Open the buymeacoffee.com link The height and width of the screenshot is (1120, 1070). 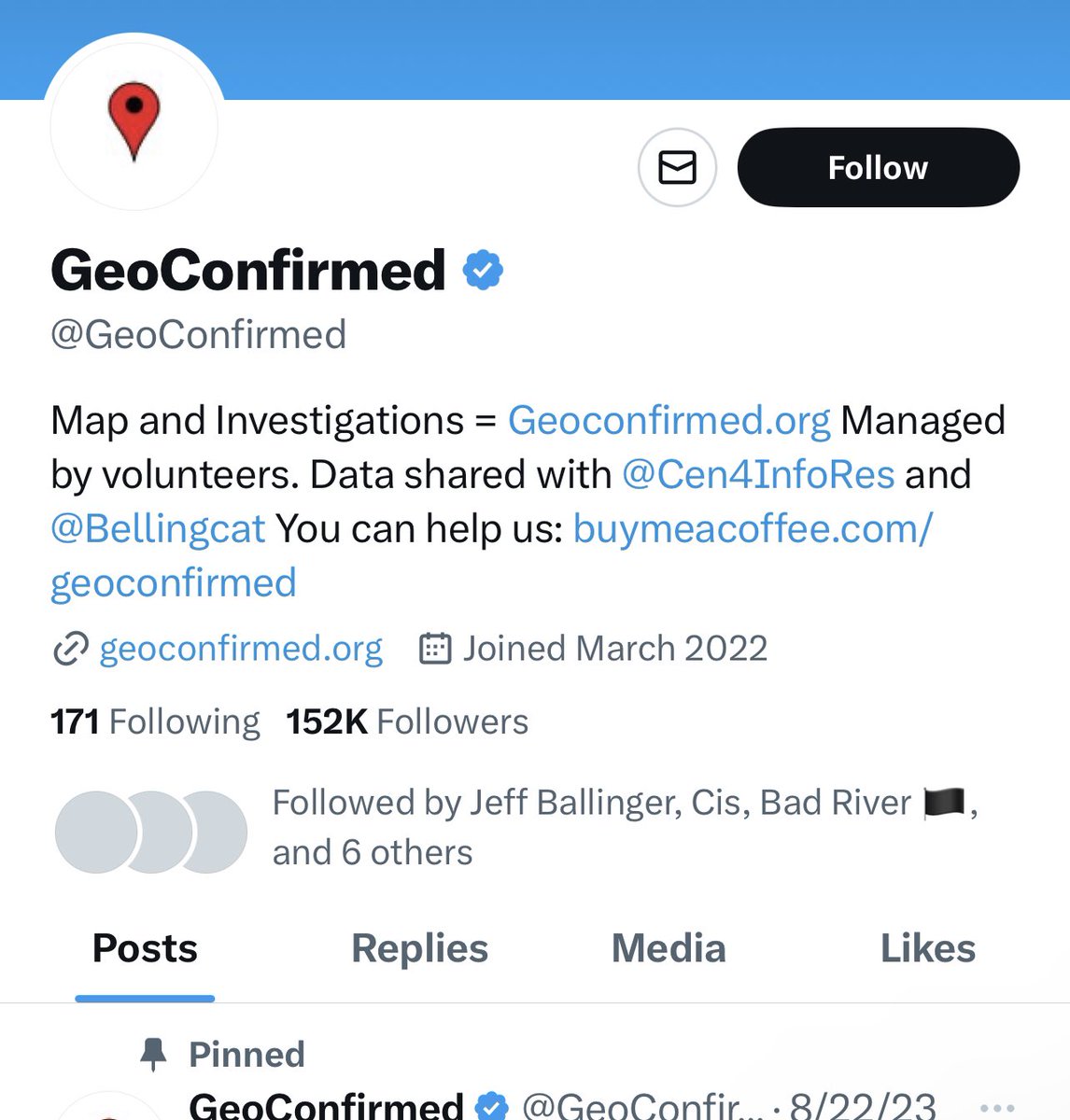tap(752, 529)
